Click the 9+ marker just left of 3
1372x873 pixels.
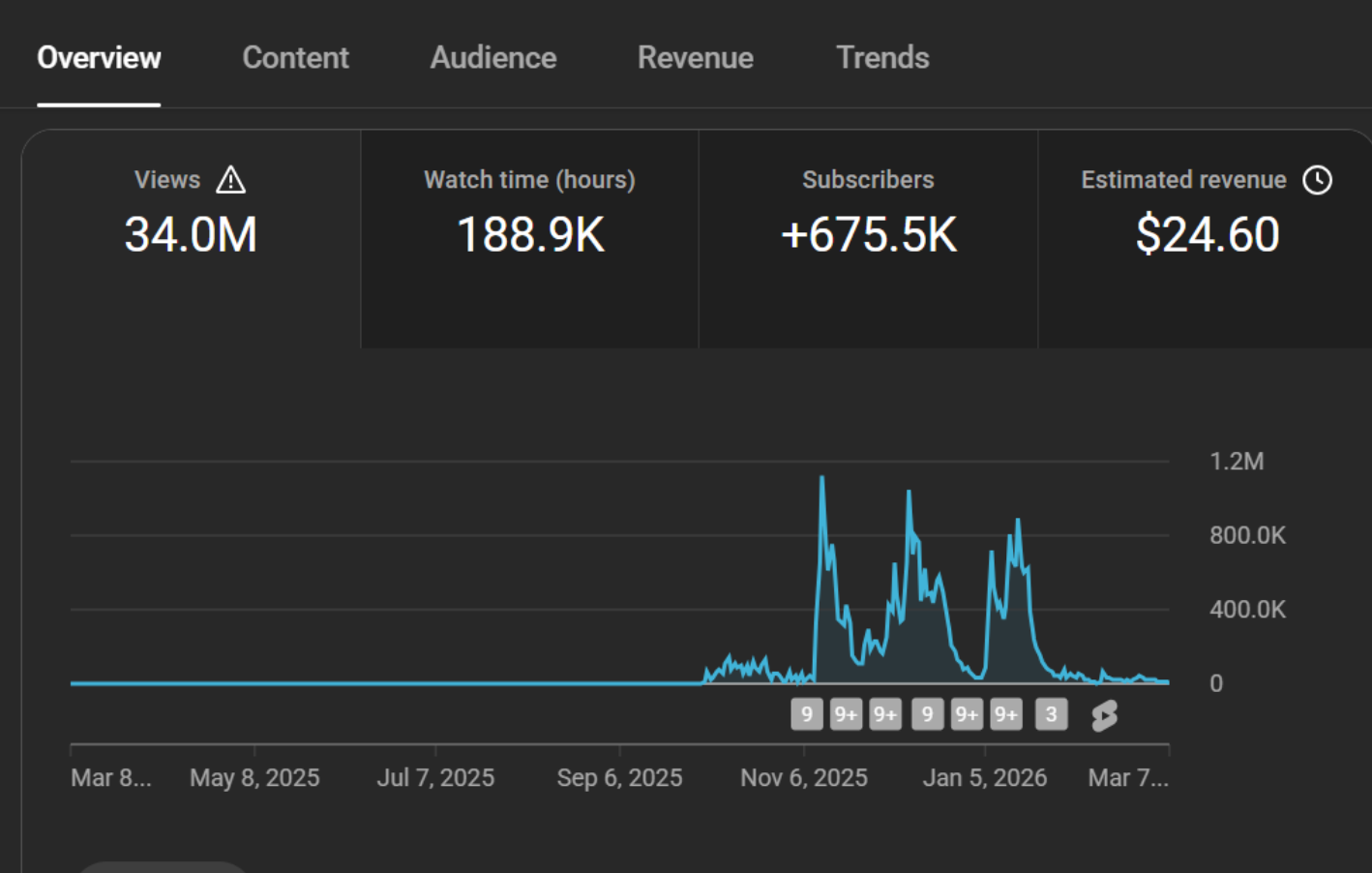click(1006, 714)
